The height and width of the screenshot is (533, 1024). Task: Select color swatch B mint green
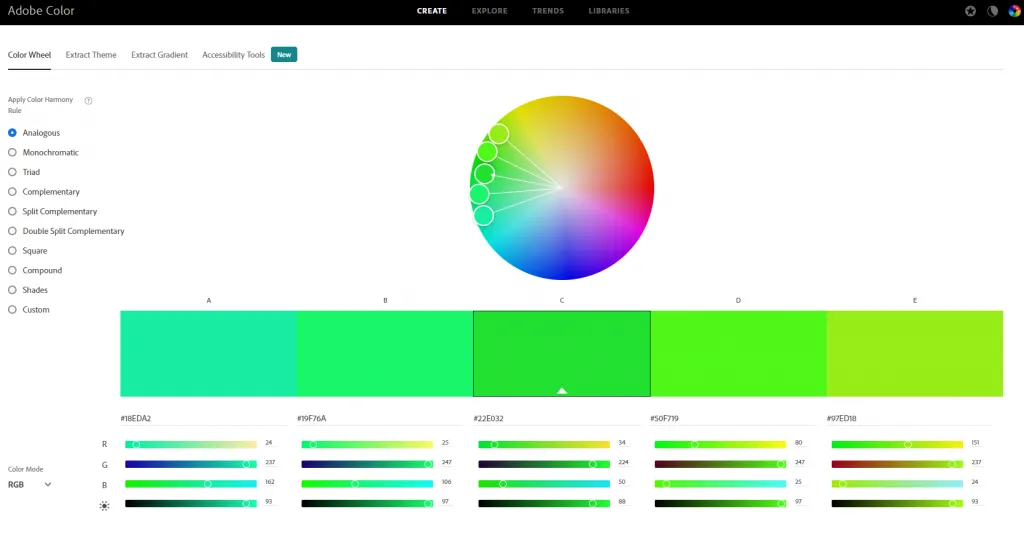[x=385, y=353]
